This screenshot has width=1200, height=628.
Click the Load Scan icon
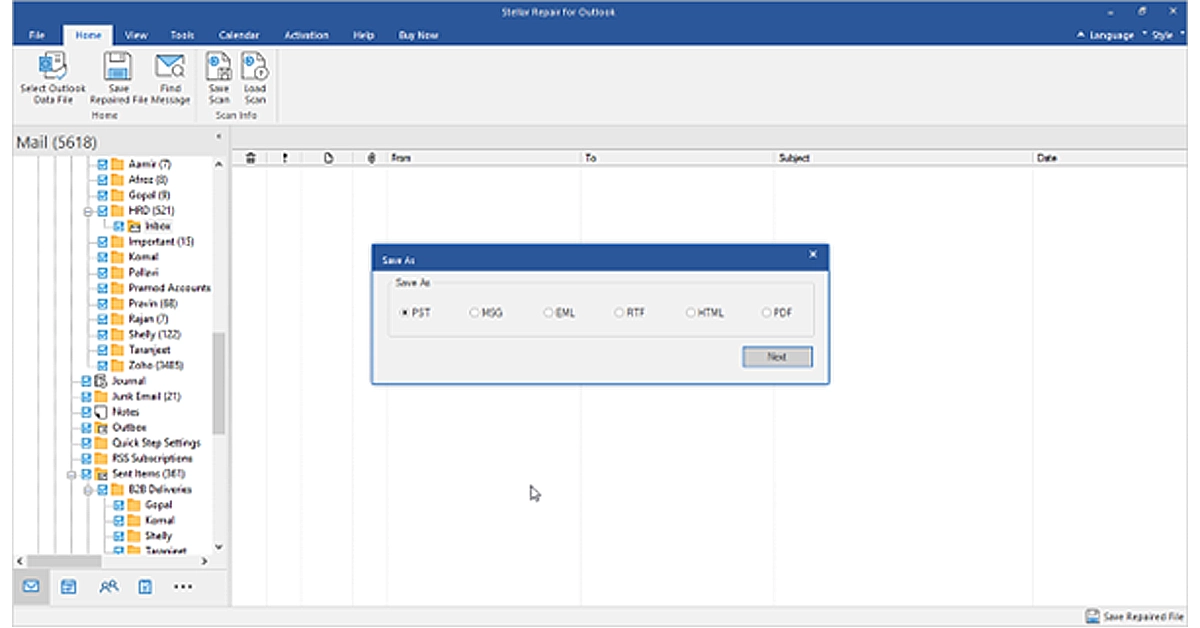click(x=254, y=66)
